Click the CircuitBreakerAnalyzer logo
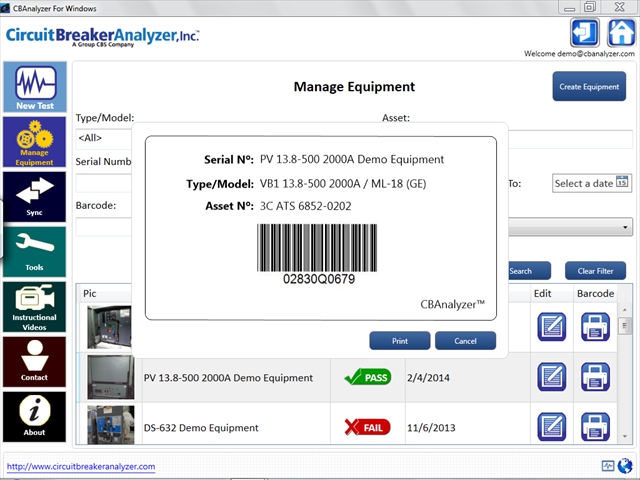The image size is (640, 480). [x=102, y=37]
